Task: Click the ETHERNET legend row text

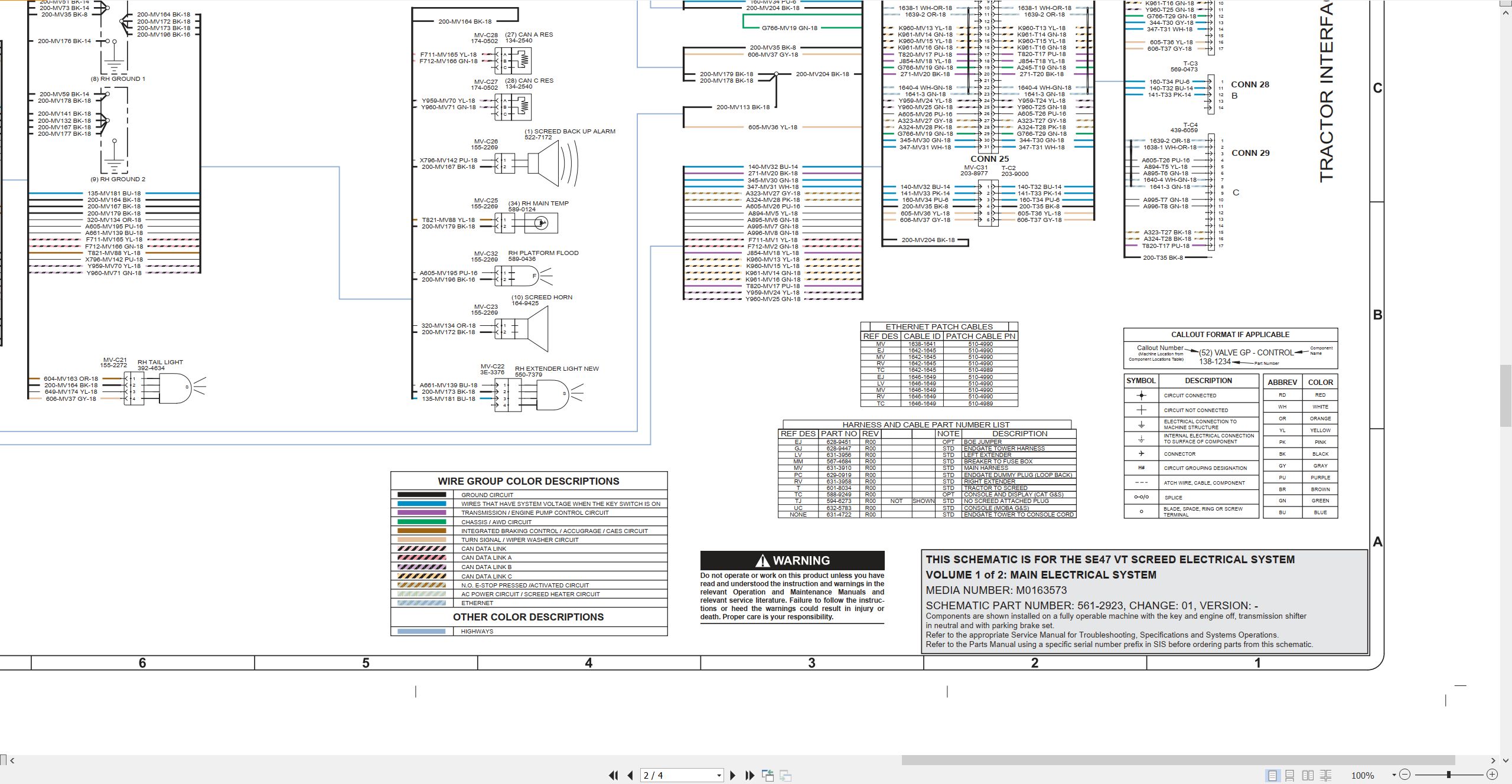Action: [x=477, y=603]
